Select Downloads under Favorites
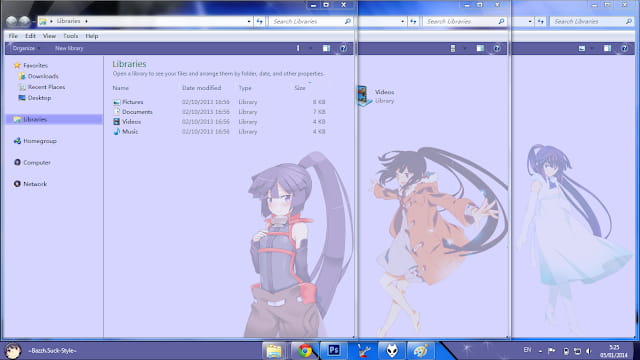640x360 pixels. tap(43, 76)
